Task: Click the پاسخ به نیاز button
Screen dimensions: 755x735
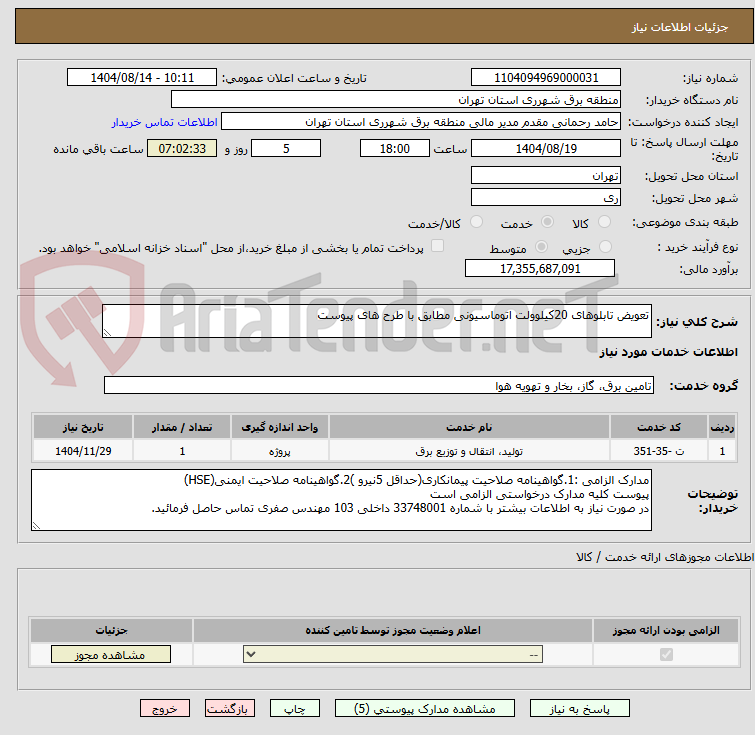Action: coord(579,709)
